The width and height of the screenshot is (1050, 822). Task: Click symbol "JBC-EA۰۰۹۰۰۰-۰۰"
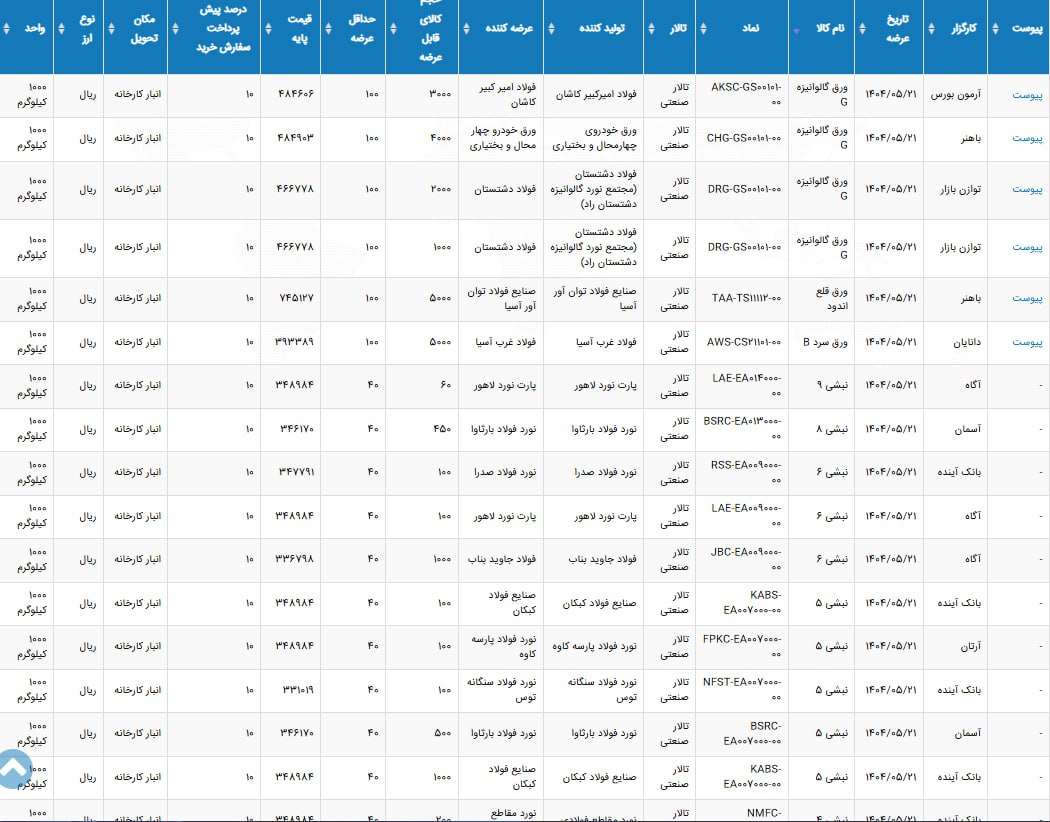pyautogui.click(x=746, y=559)
